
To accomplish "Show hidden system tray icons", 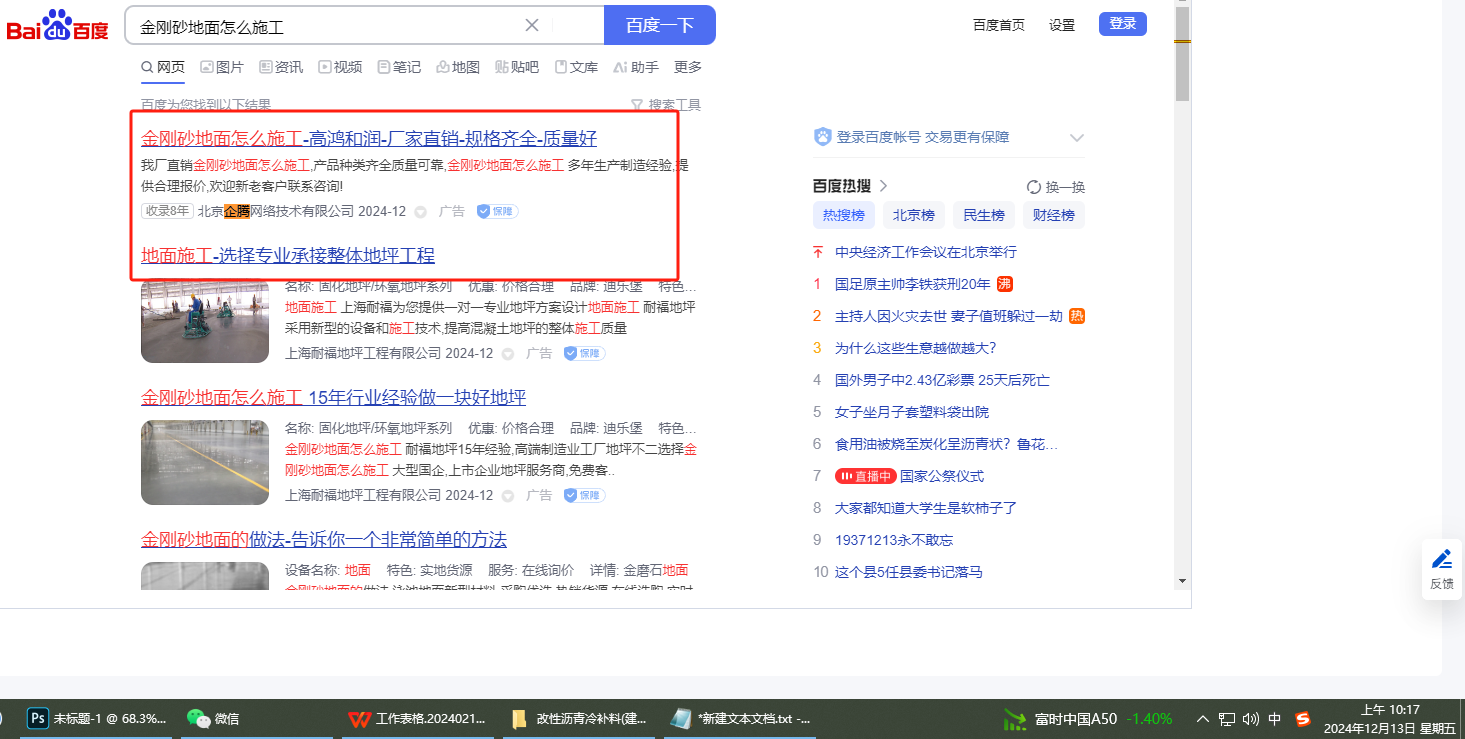I will (x=1203, y=718).
